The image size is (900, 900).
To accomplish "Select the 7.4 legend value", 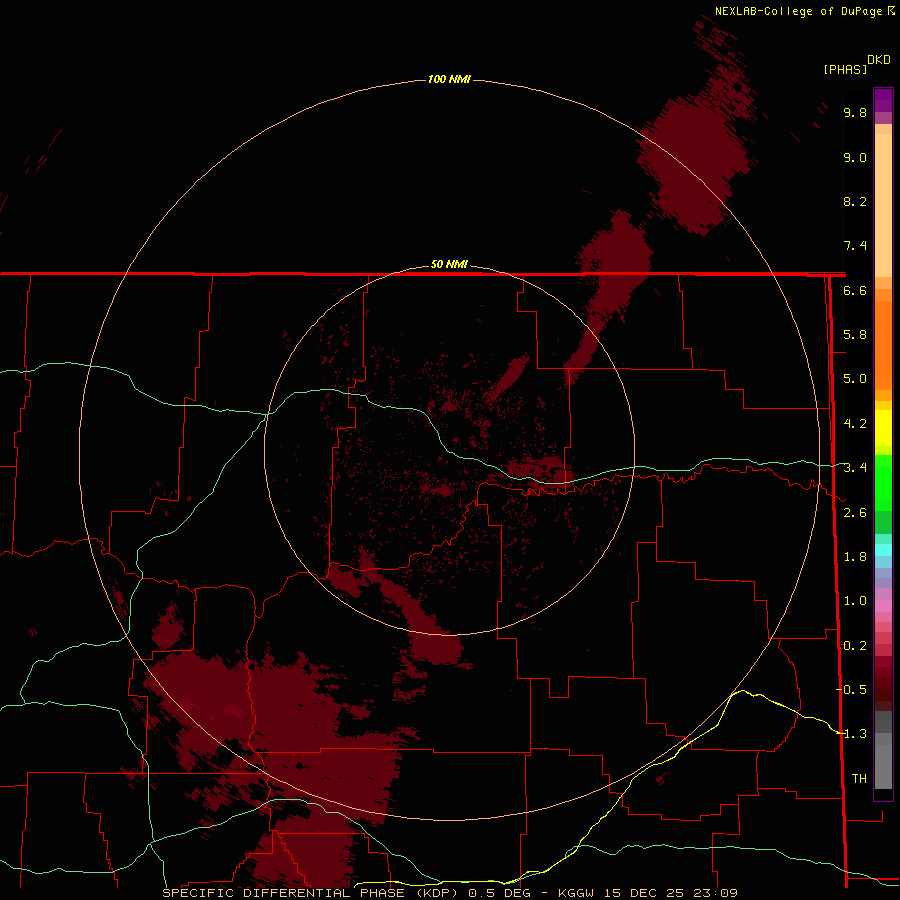I will 855,246.
